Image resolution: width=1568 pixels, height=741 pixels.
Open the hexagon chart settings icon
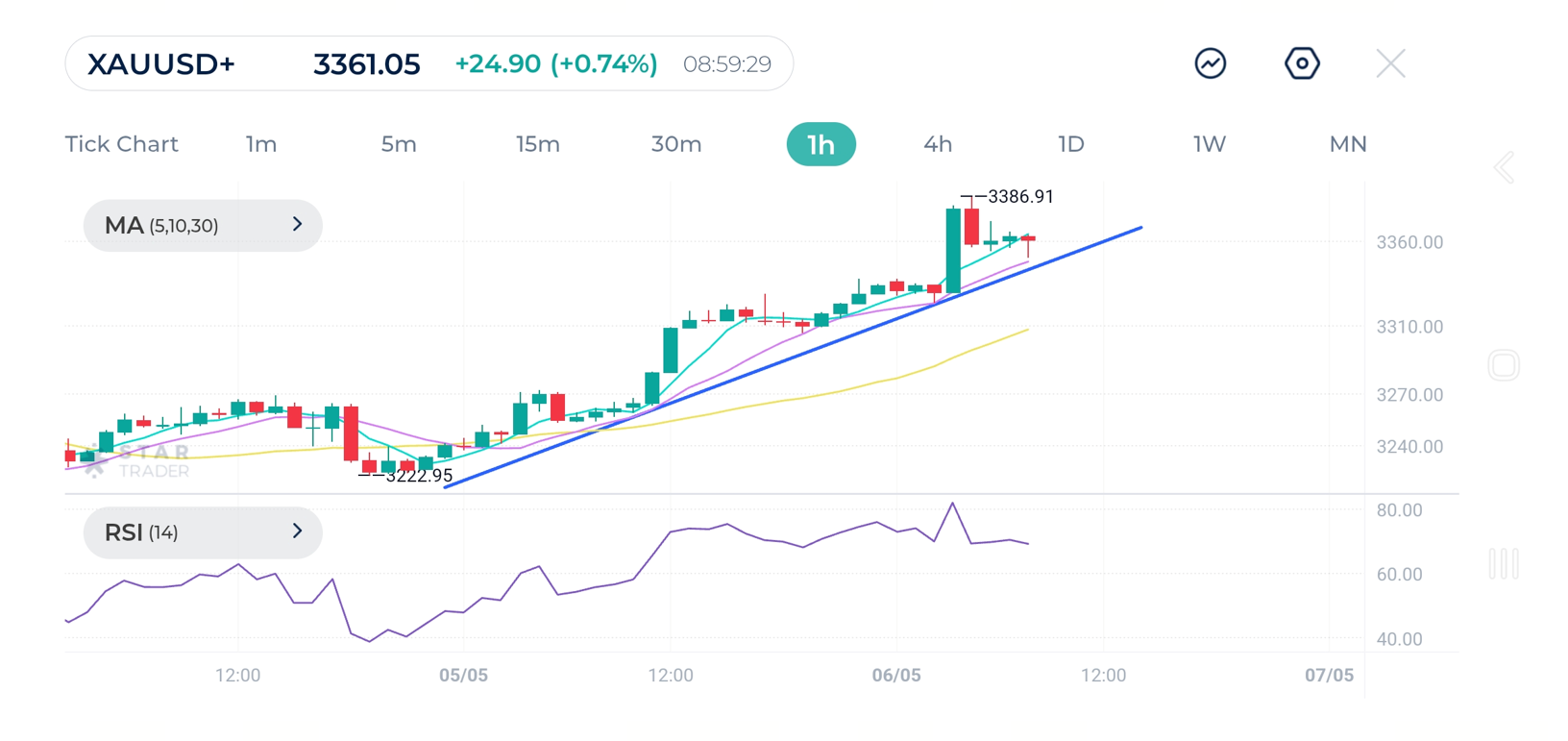click(x=1302, y=63)
